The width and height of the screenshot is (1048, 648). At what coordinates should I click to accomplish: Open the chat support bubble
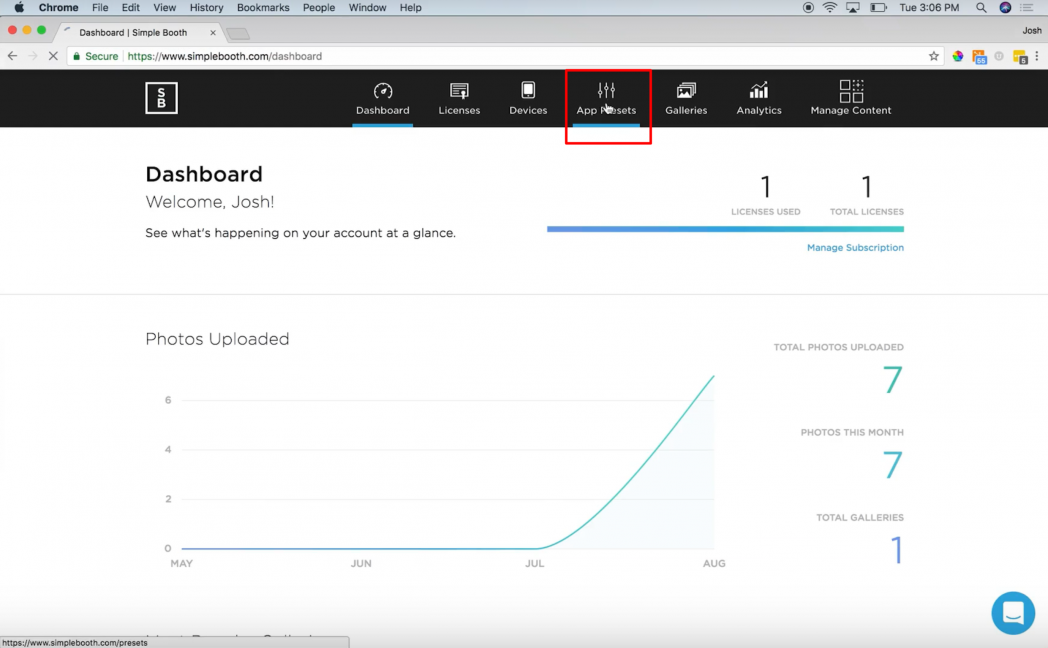tap(1013, 613)
